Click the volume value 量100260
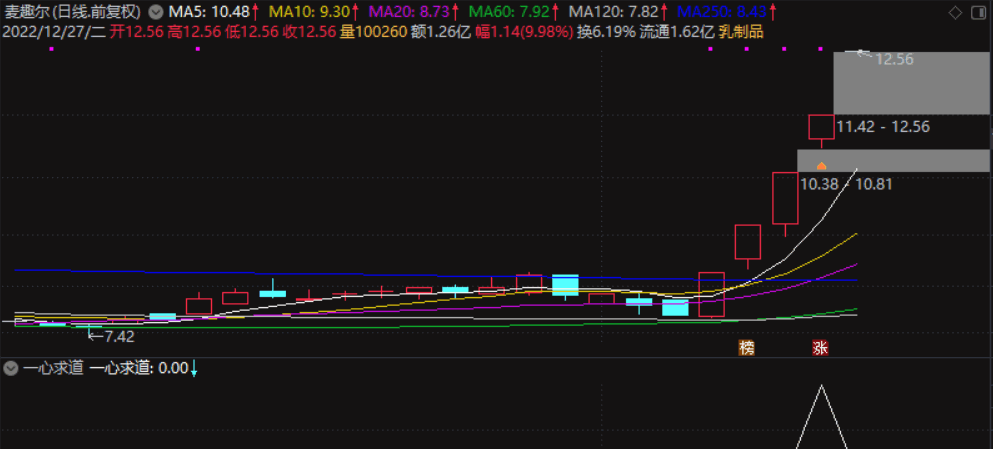This screenshot has height=449, width=993. tap(373, 32)
